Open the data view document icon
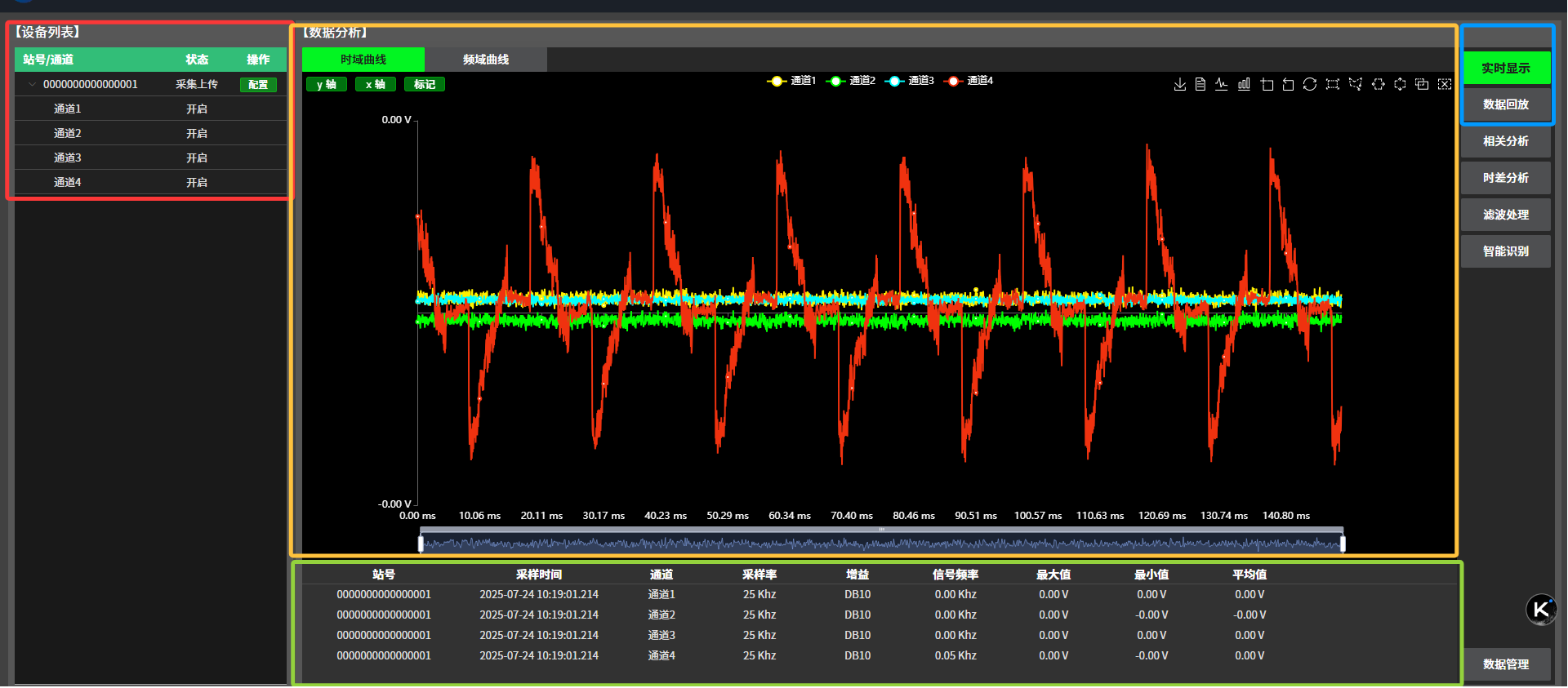 pos(1200,84)
